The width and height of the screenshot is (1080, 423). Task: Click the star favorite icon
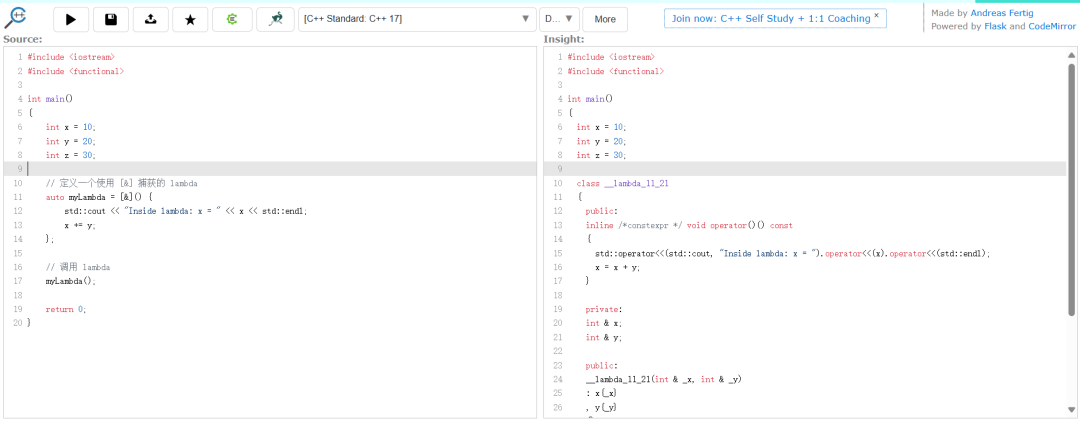click(x=191, y=20)
